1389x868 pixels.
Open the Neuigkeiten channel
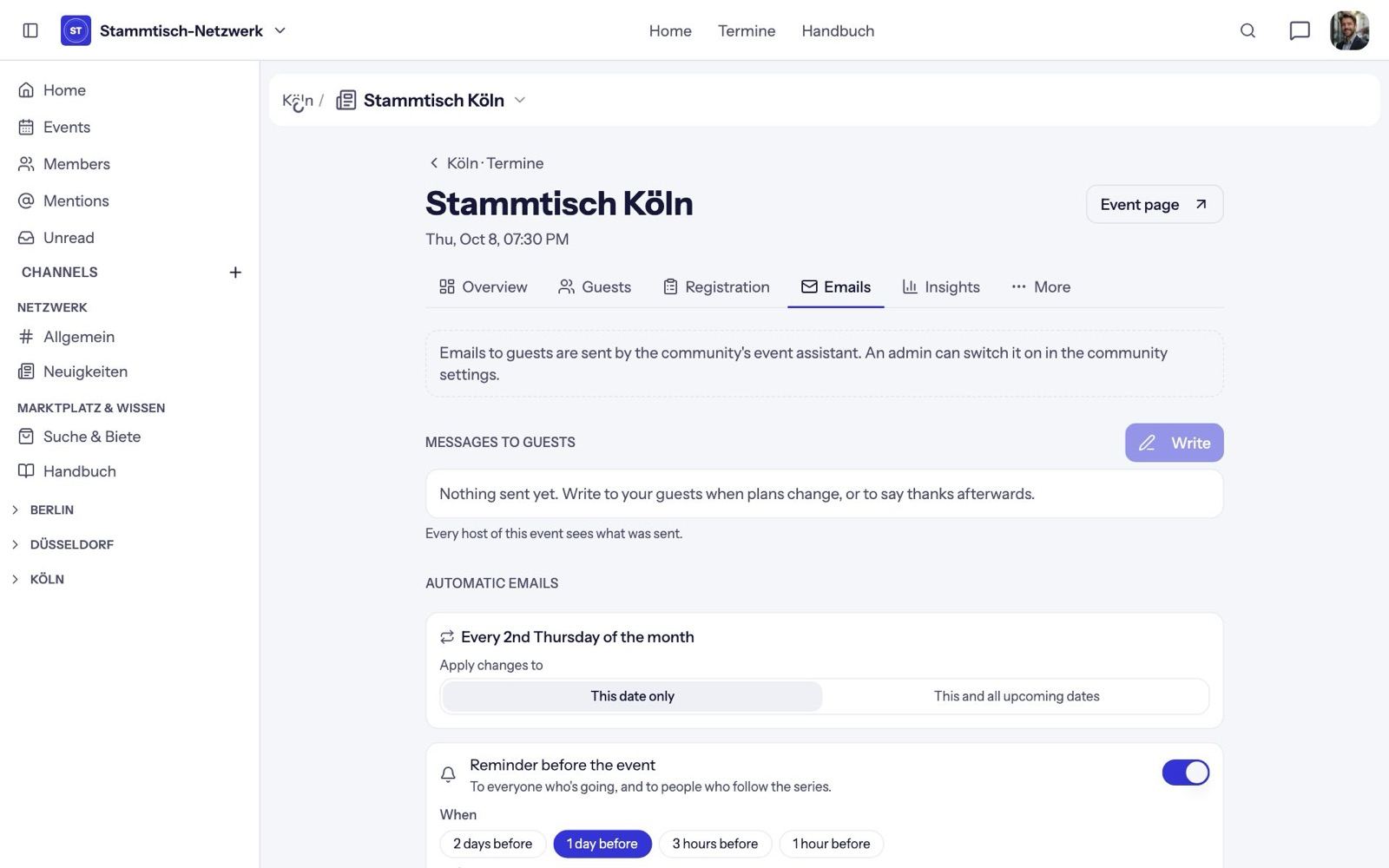pos(129,372)
